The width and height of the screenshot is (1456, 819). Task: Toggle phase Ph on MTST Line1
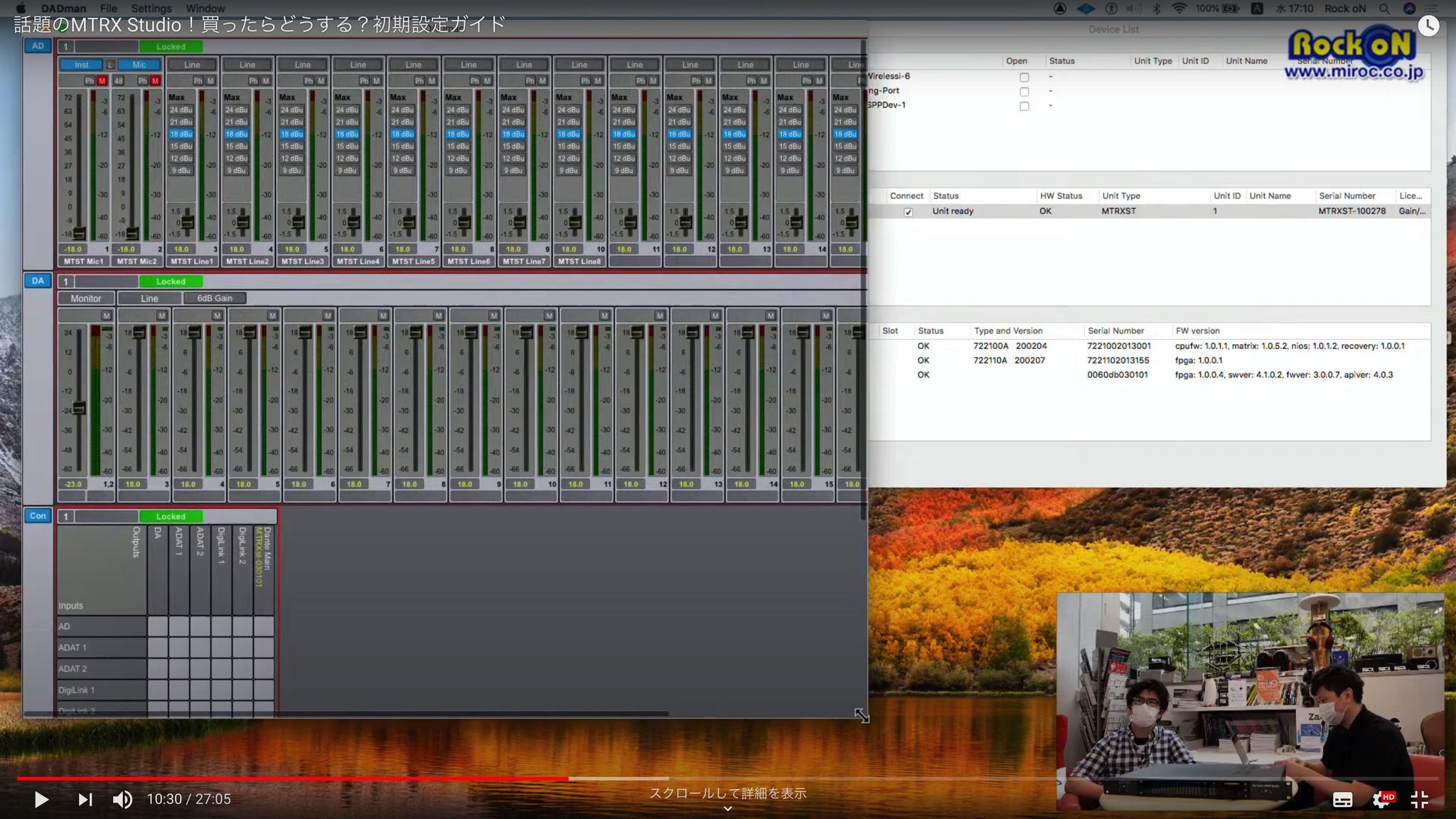tap(198, 80)
